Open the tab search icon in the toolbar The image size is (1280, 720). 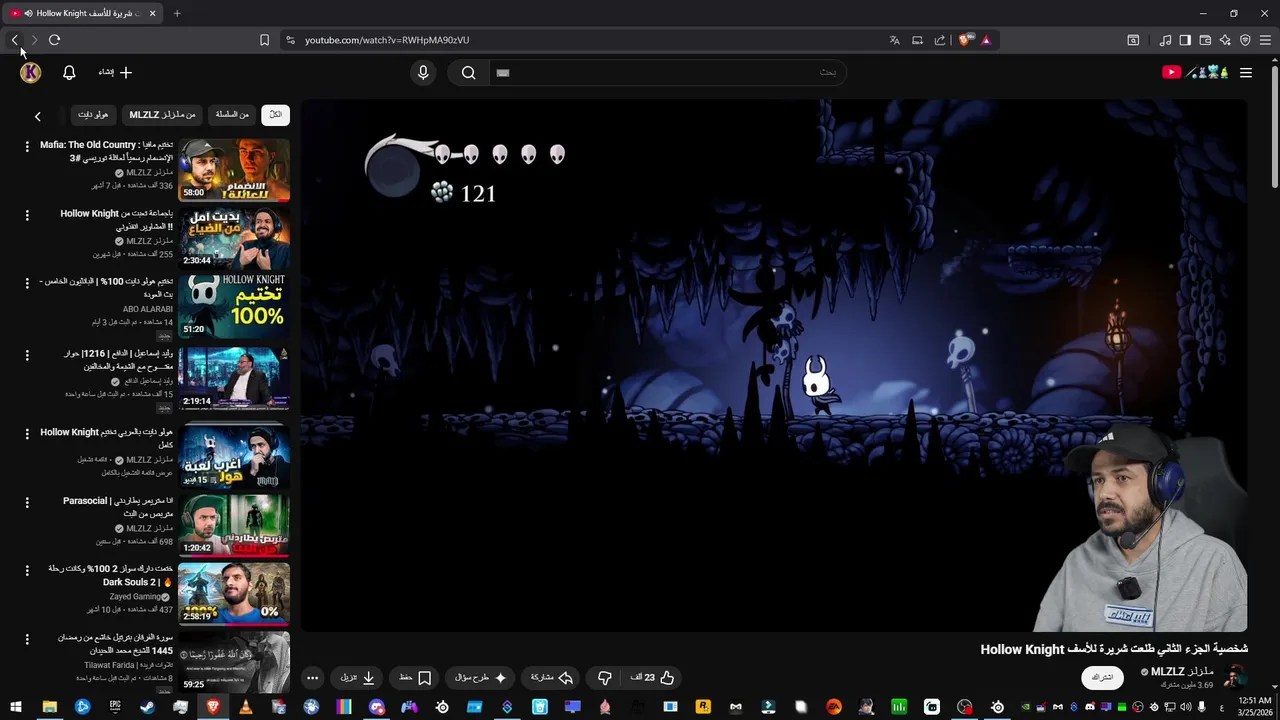(x=1133, y=40)
